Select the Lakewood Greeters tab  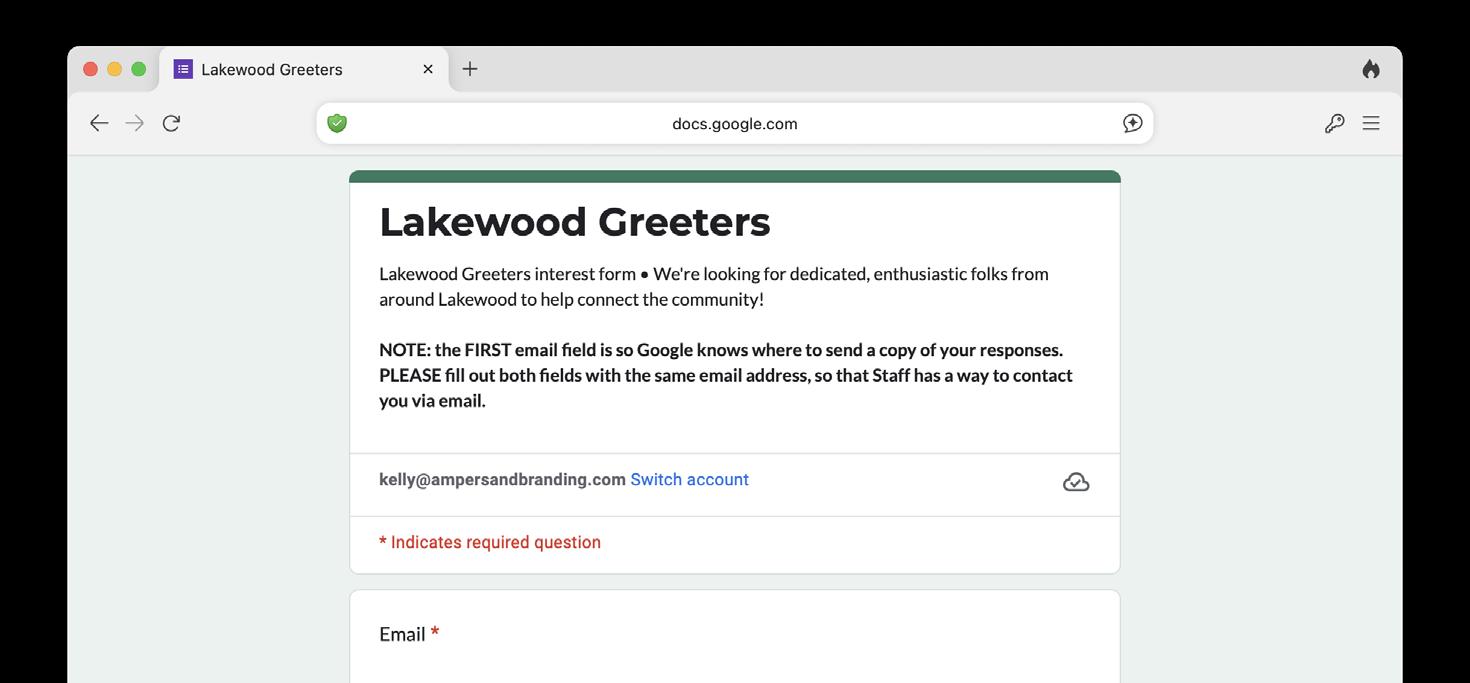304,69
